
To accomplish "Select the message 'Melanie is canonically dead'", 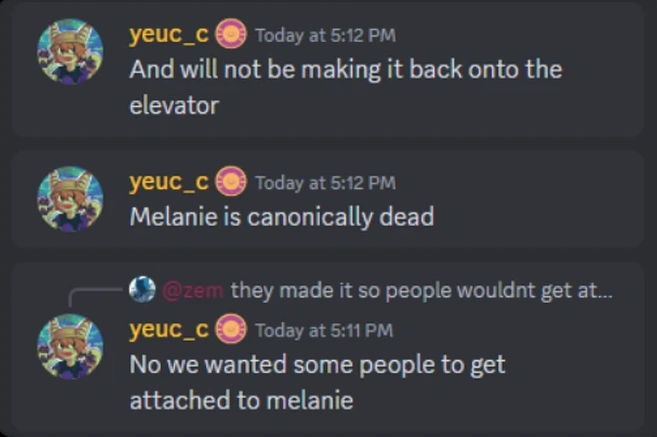I will point(281,216).
